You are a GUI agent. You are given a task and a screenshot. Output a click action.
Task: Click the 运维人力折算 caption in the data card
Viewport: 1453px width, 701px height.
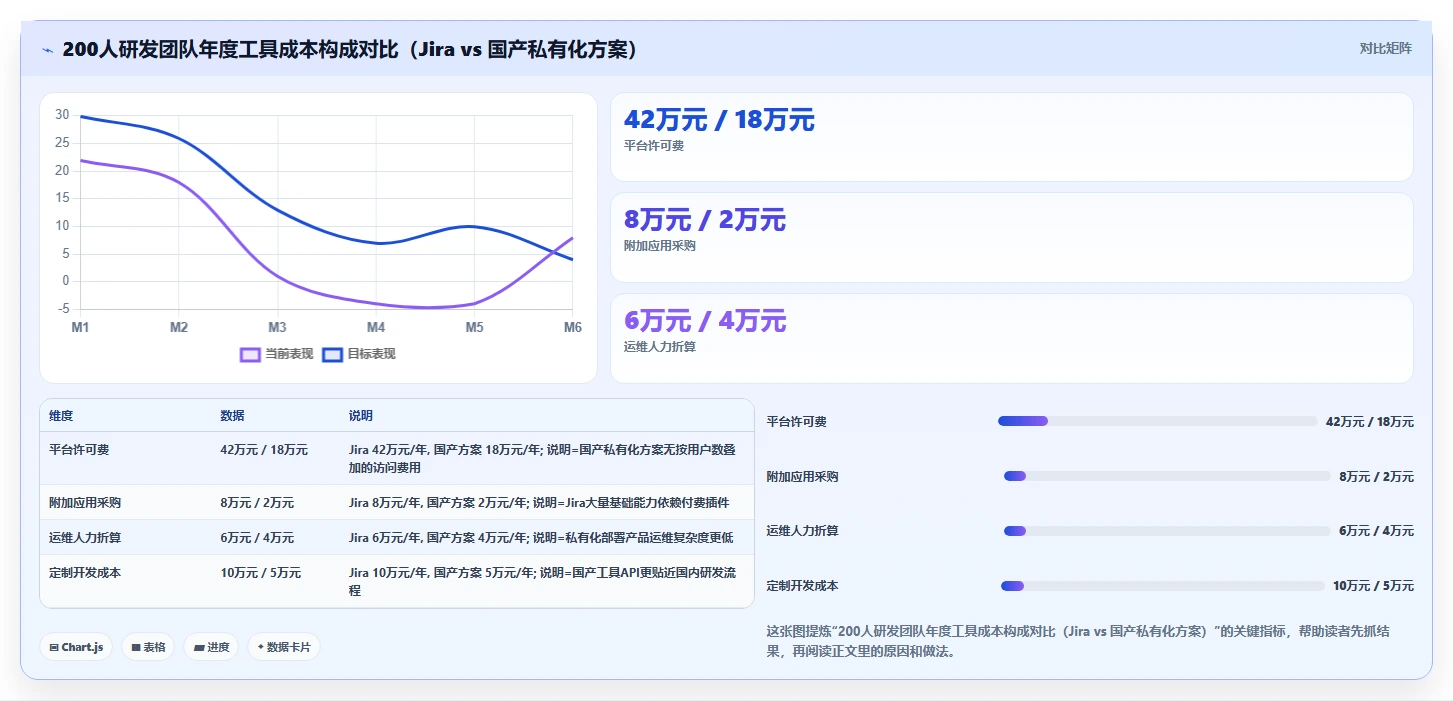659,347
